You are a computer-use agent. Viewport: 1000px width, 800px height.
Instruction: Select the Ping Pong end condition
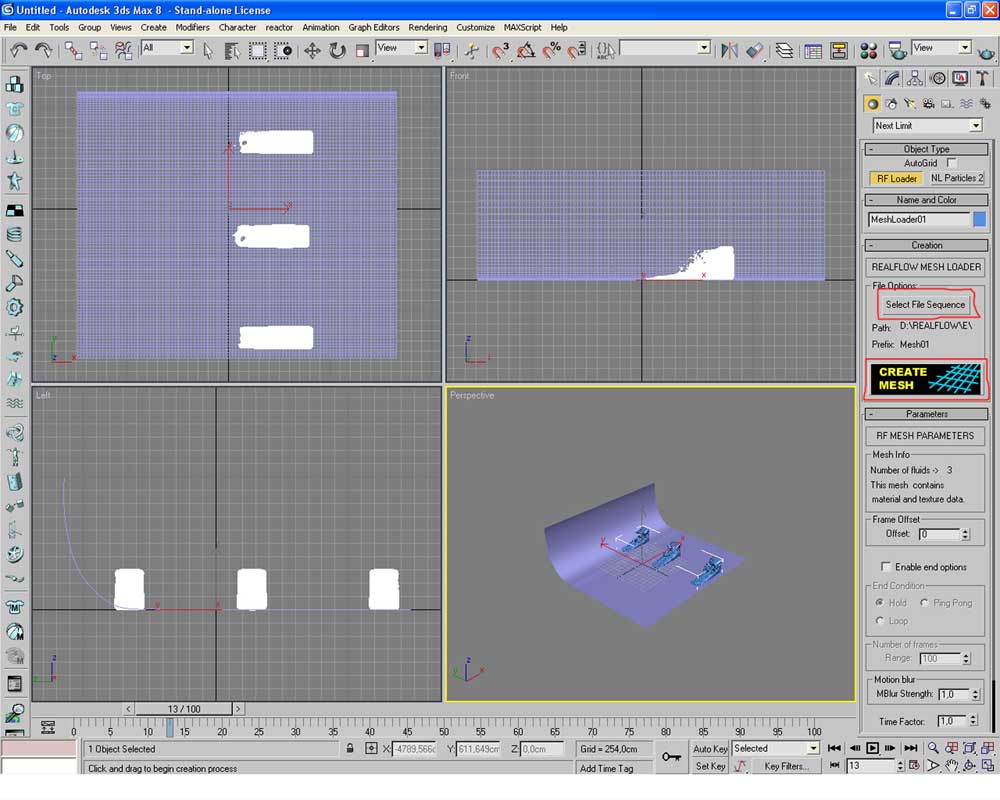(x=925, y=603)
